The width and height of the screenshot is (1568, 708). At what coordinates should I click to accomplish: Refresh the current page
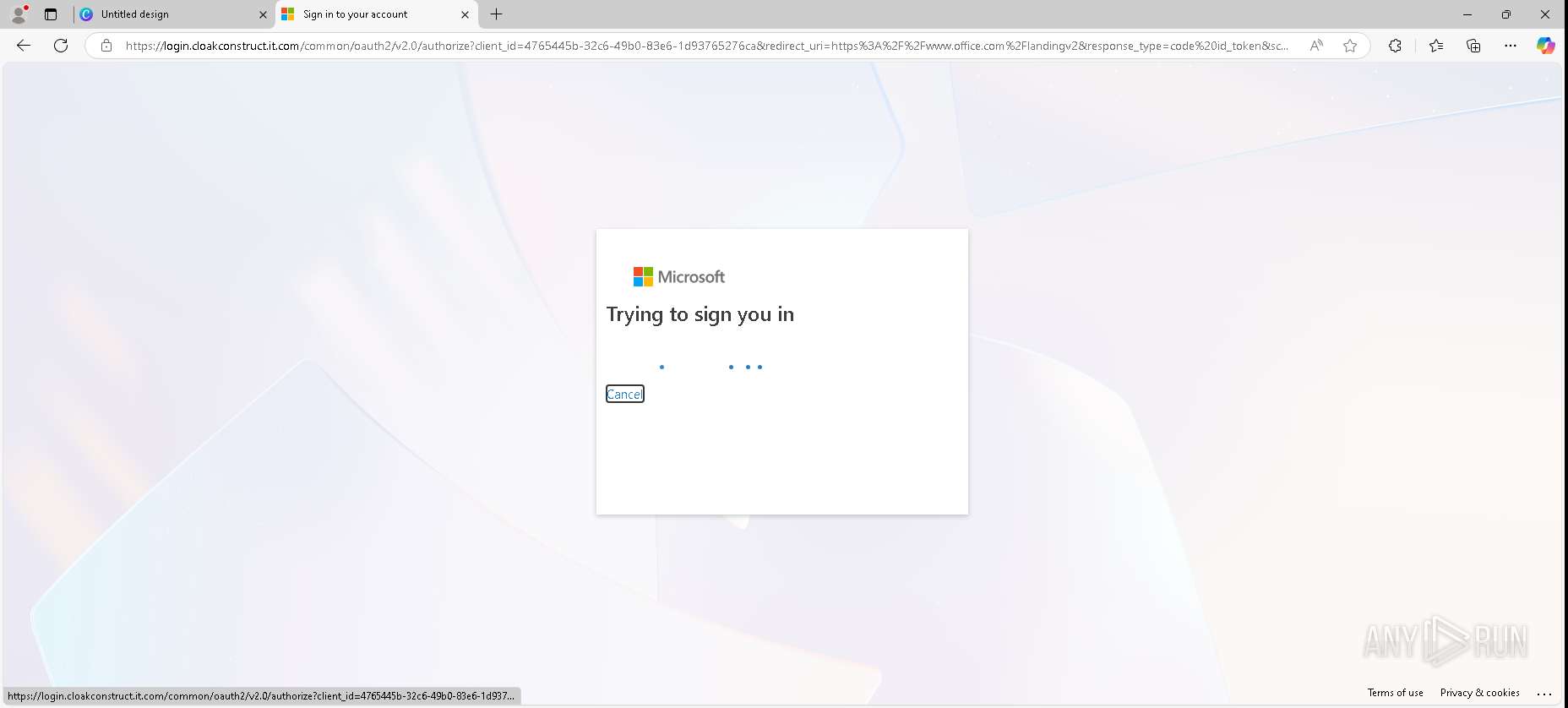[61, 46]
